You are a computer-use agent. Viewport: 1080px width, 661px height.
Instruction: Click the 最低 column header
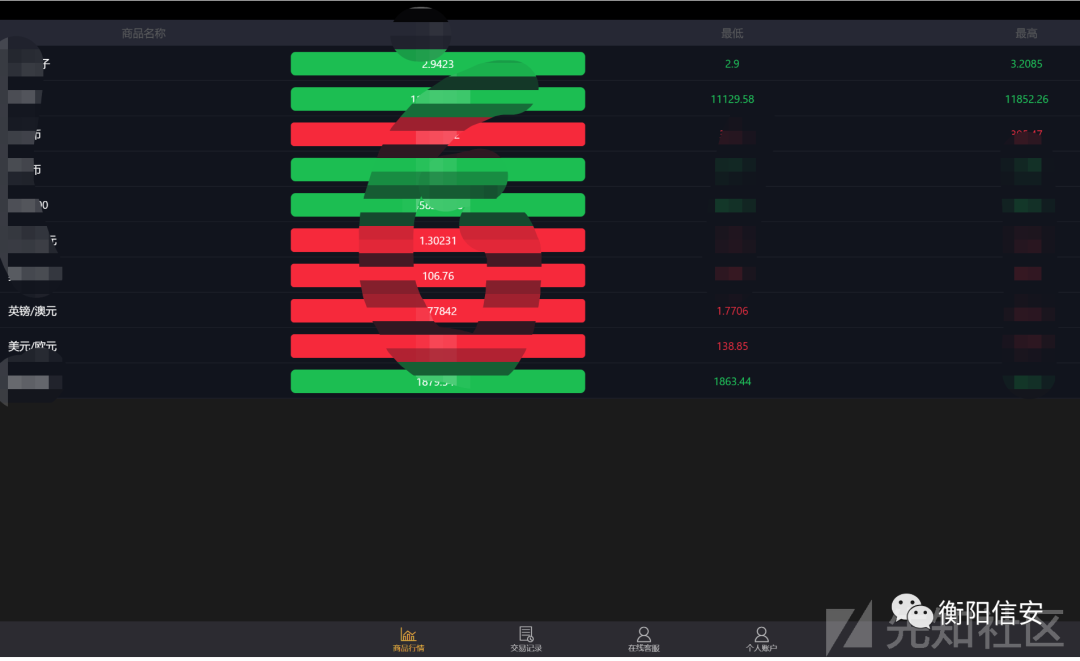[x=732, y=33]
